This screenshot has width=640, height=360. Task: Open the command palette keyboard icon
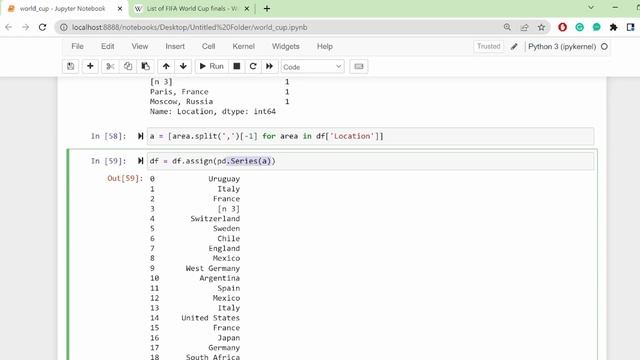point(359,67)
